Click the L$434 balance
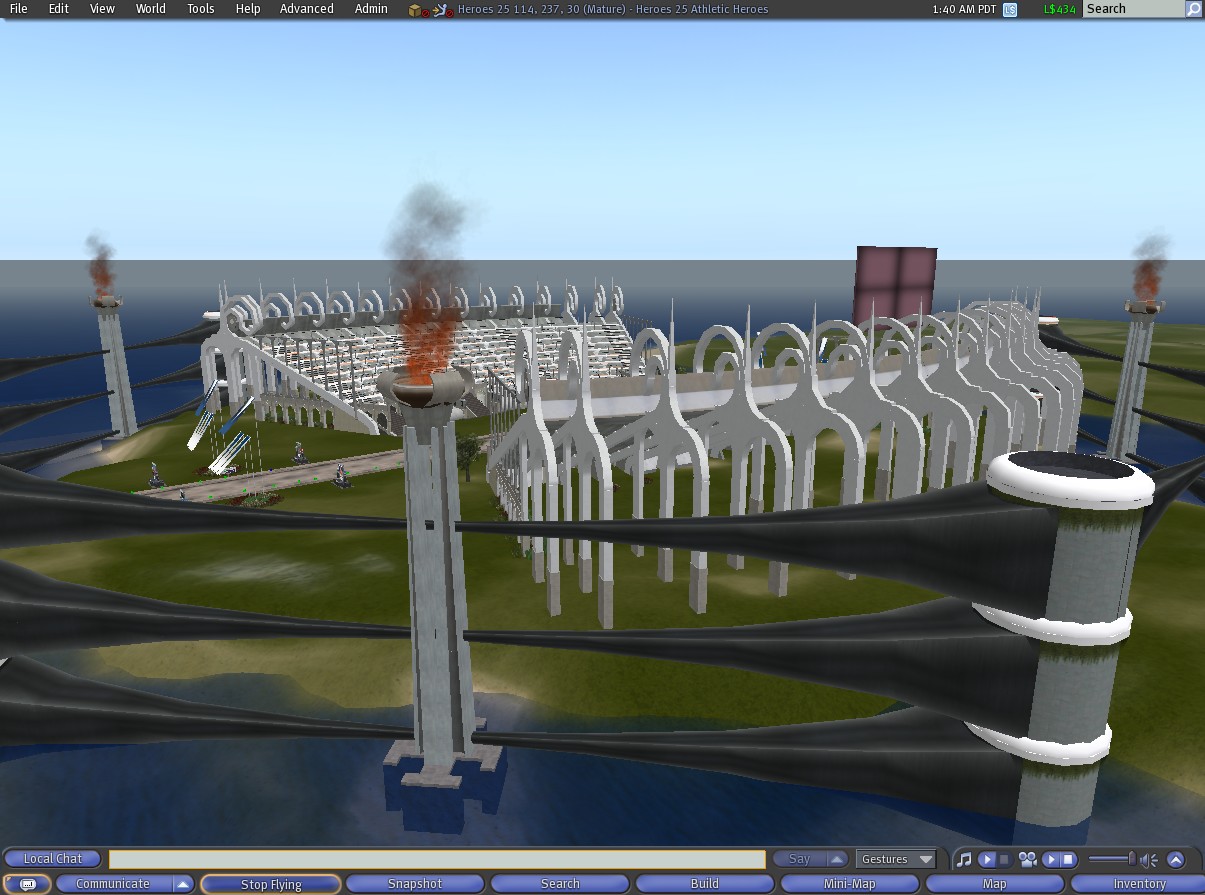1205x895 pixels. [x=1059, y=9]
